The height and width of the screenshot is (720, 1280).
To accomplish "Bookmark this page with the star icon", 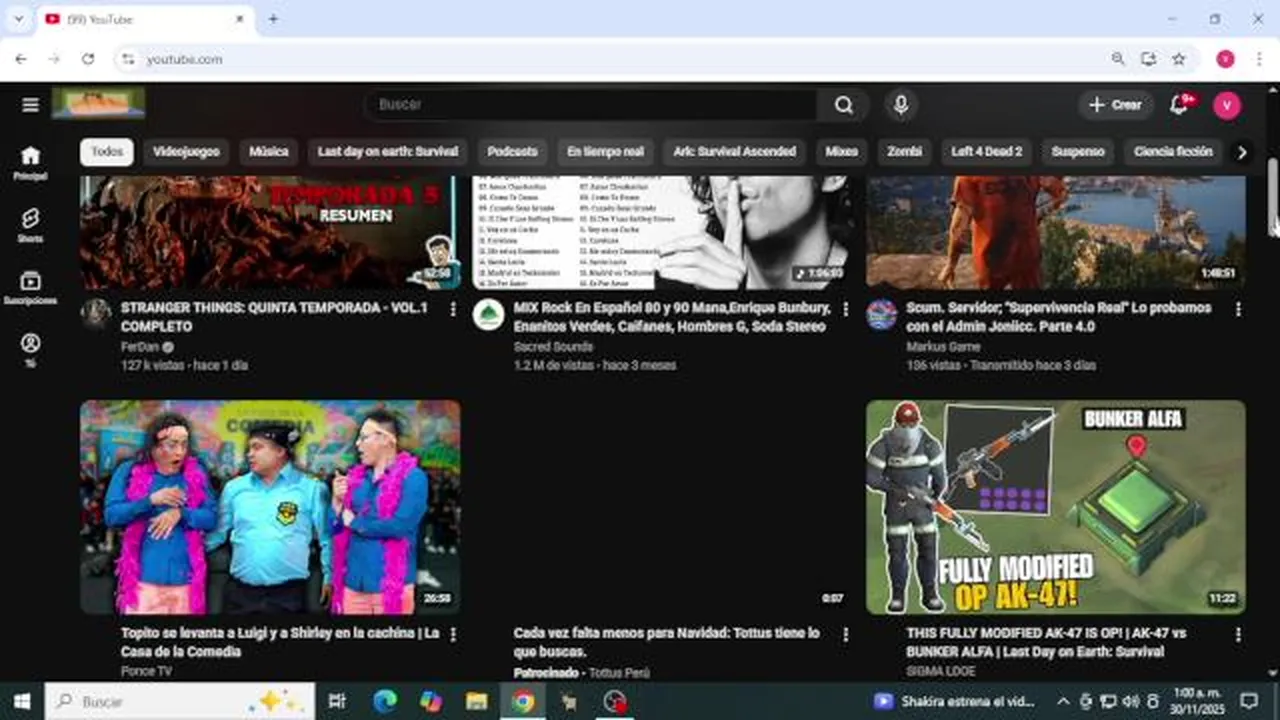I will point(1179,59).
